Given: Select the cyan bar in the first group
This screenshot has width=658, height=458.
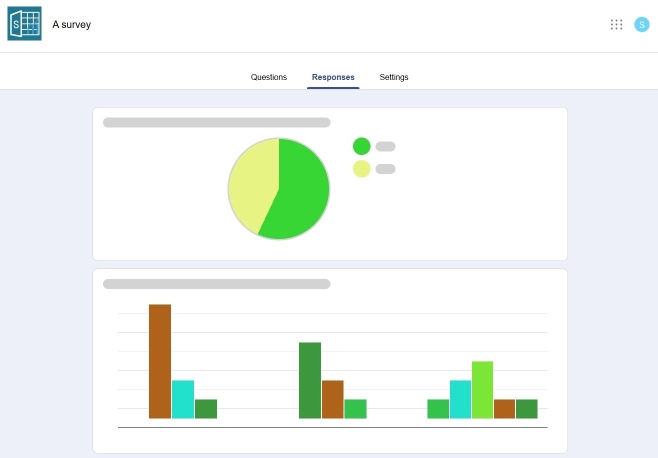Looking at the screenshot, I should coord(183,399).
